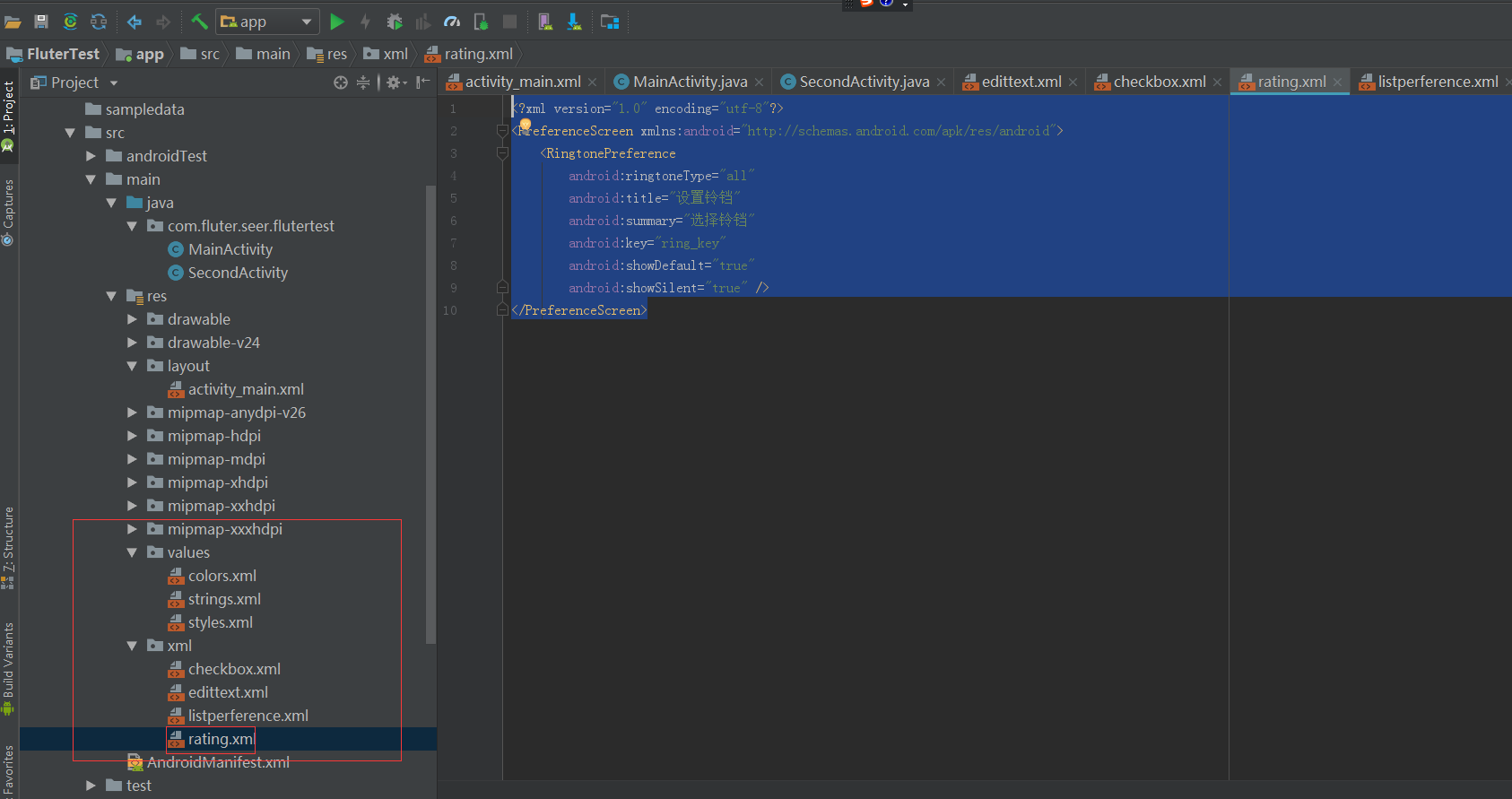Click the Sync Project with Gradle icon

click(x=70, y=22)
